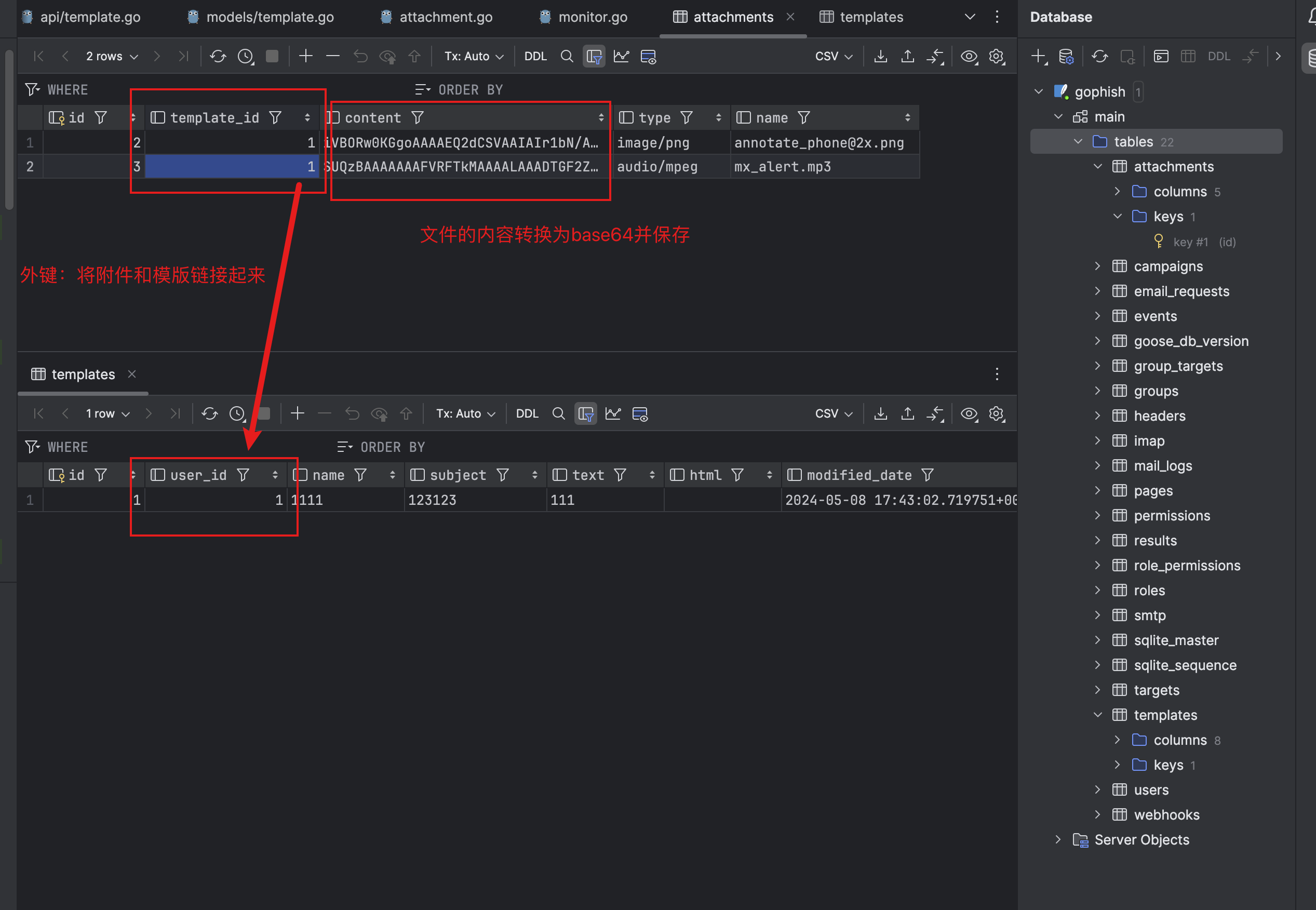The width and height of the screenshot is (1316, 910).
Task: Expand Server Objects node
Action: pos(1058,839)
